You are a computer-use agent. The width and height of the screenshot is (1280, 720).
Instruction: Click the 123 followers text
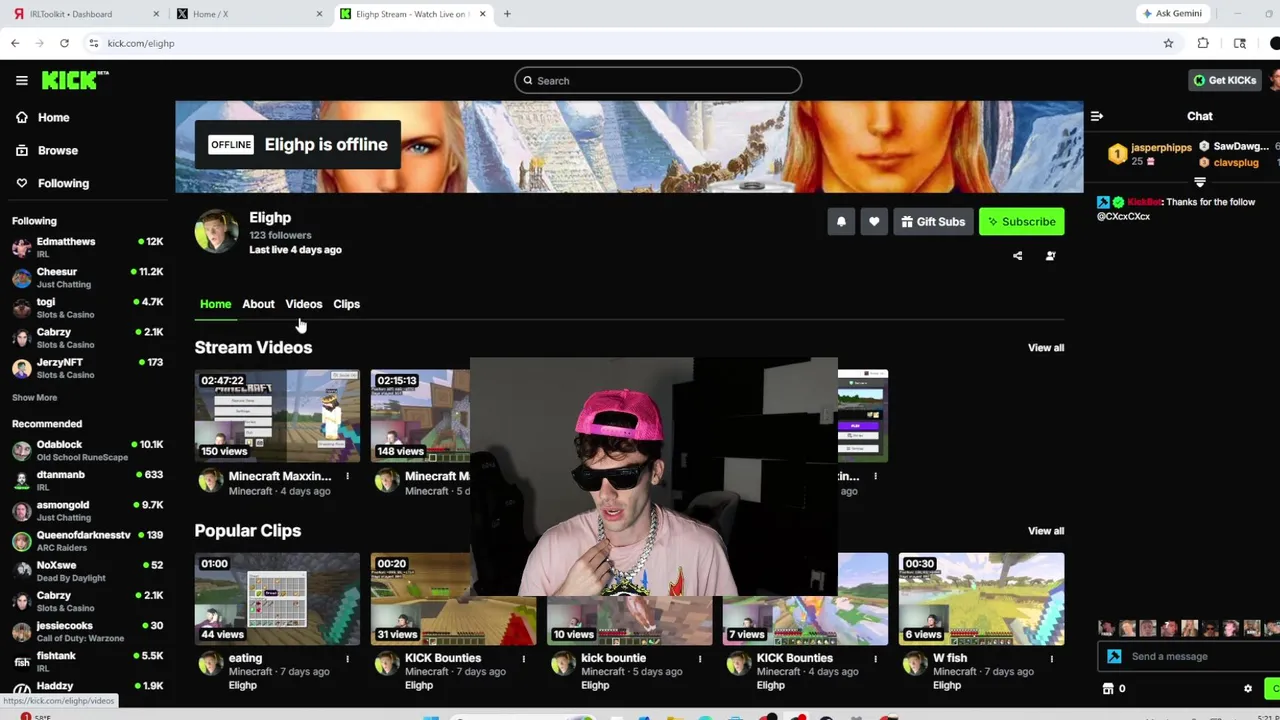[280, 235]
